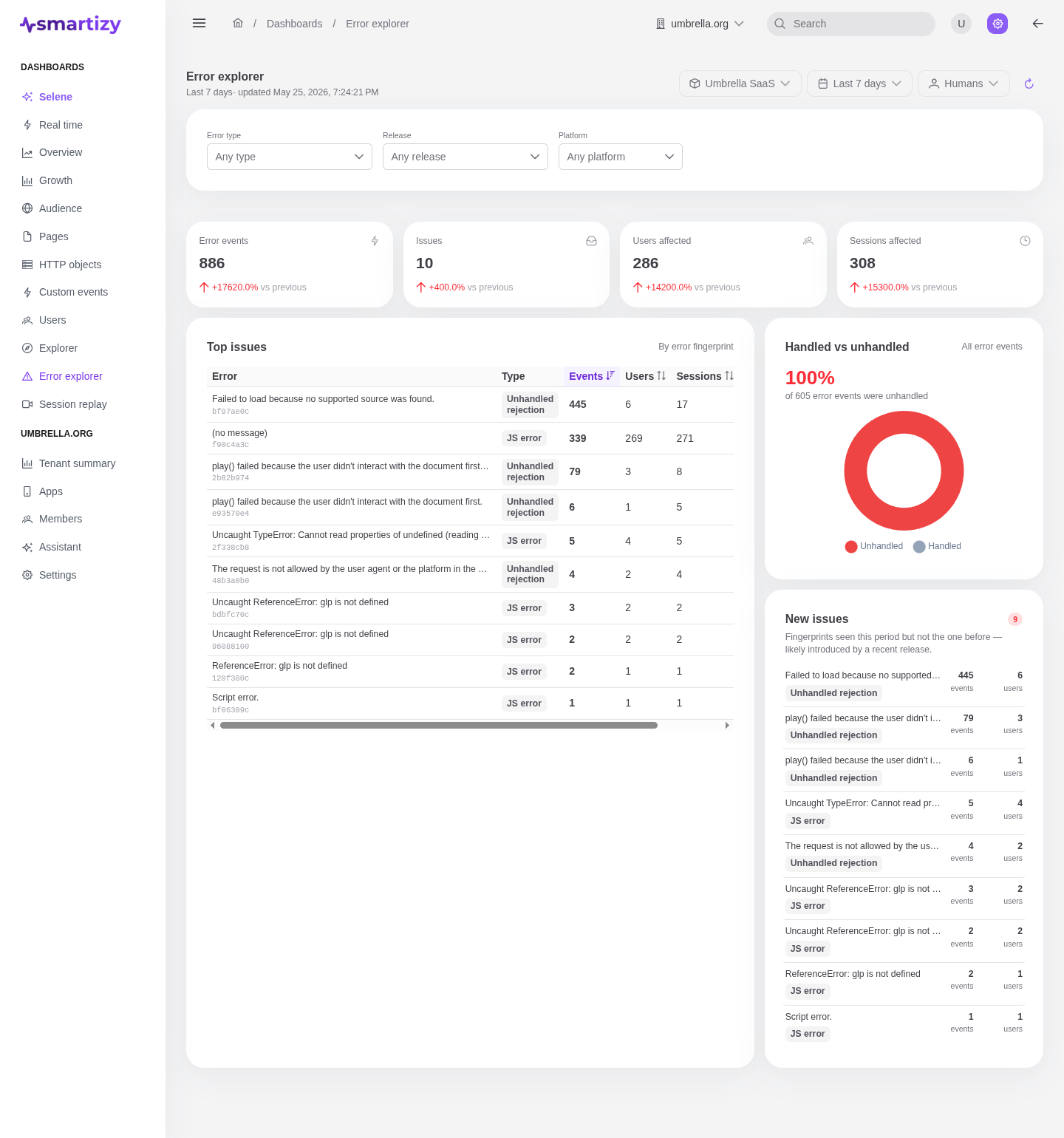This screenshot has height=1138, width=1064.
Task: Click the inbox icon on Issues card
Action: pyautogui.click(x=591, y=241)
